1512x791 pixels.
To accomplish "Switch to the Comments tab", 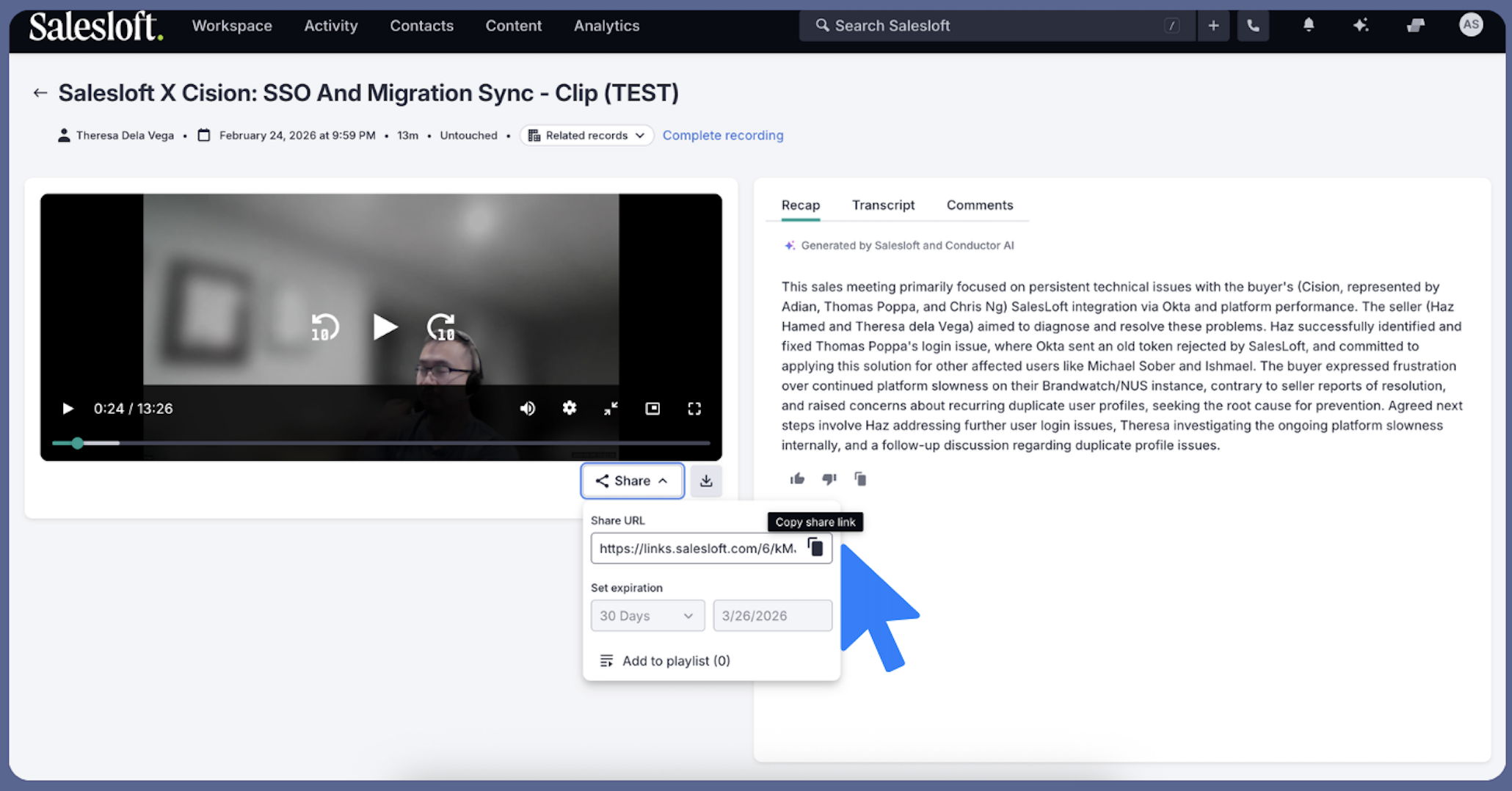I will pos(979,205).
